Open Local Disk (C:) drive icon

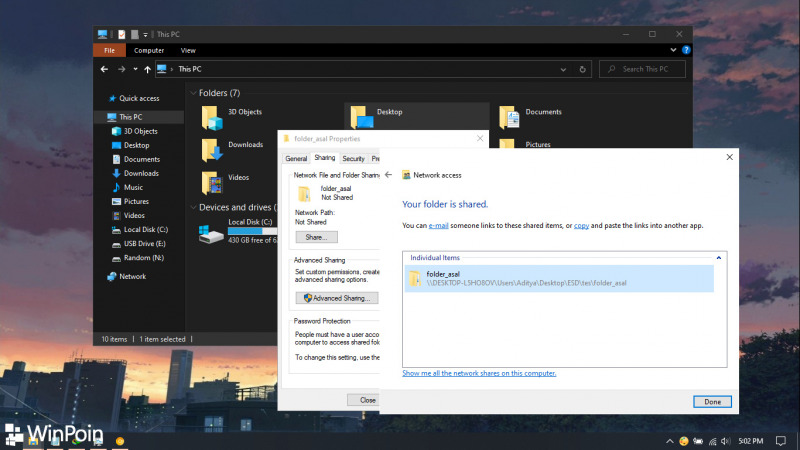pyautogui.click(x=211, y=234)
